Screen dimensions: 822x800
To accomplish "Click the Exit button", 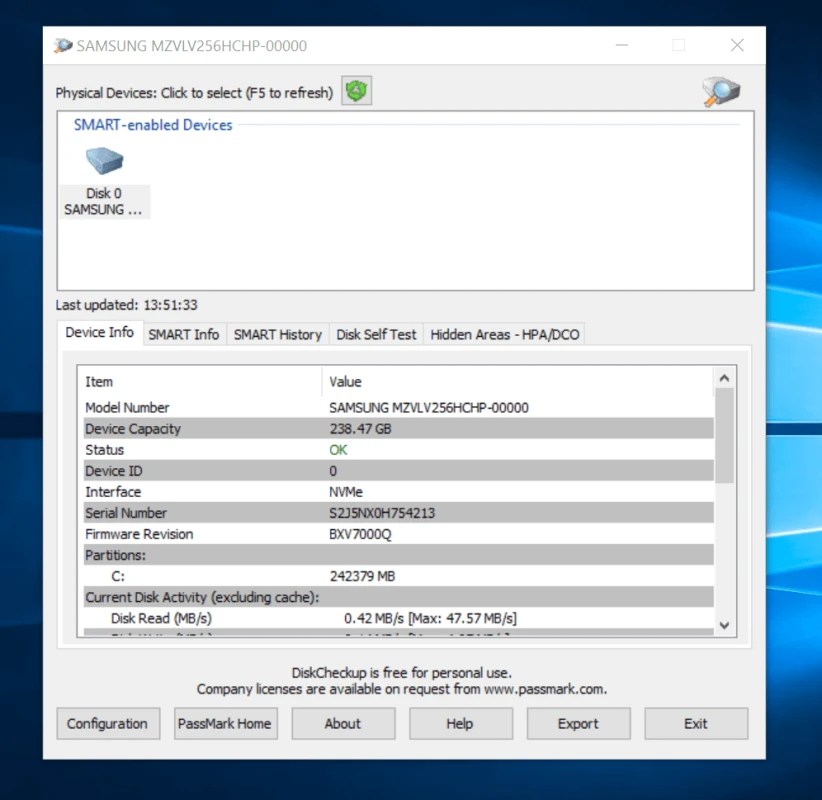I will (696, 723).
